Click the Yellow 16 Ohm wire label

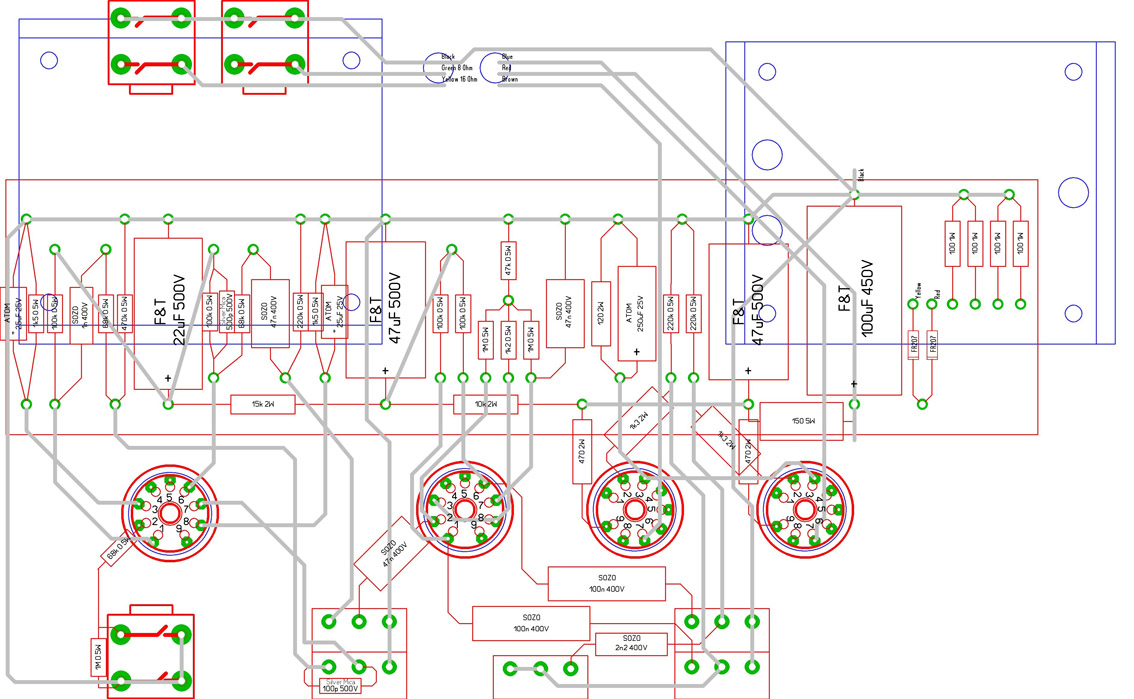[459, 80]
